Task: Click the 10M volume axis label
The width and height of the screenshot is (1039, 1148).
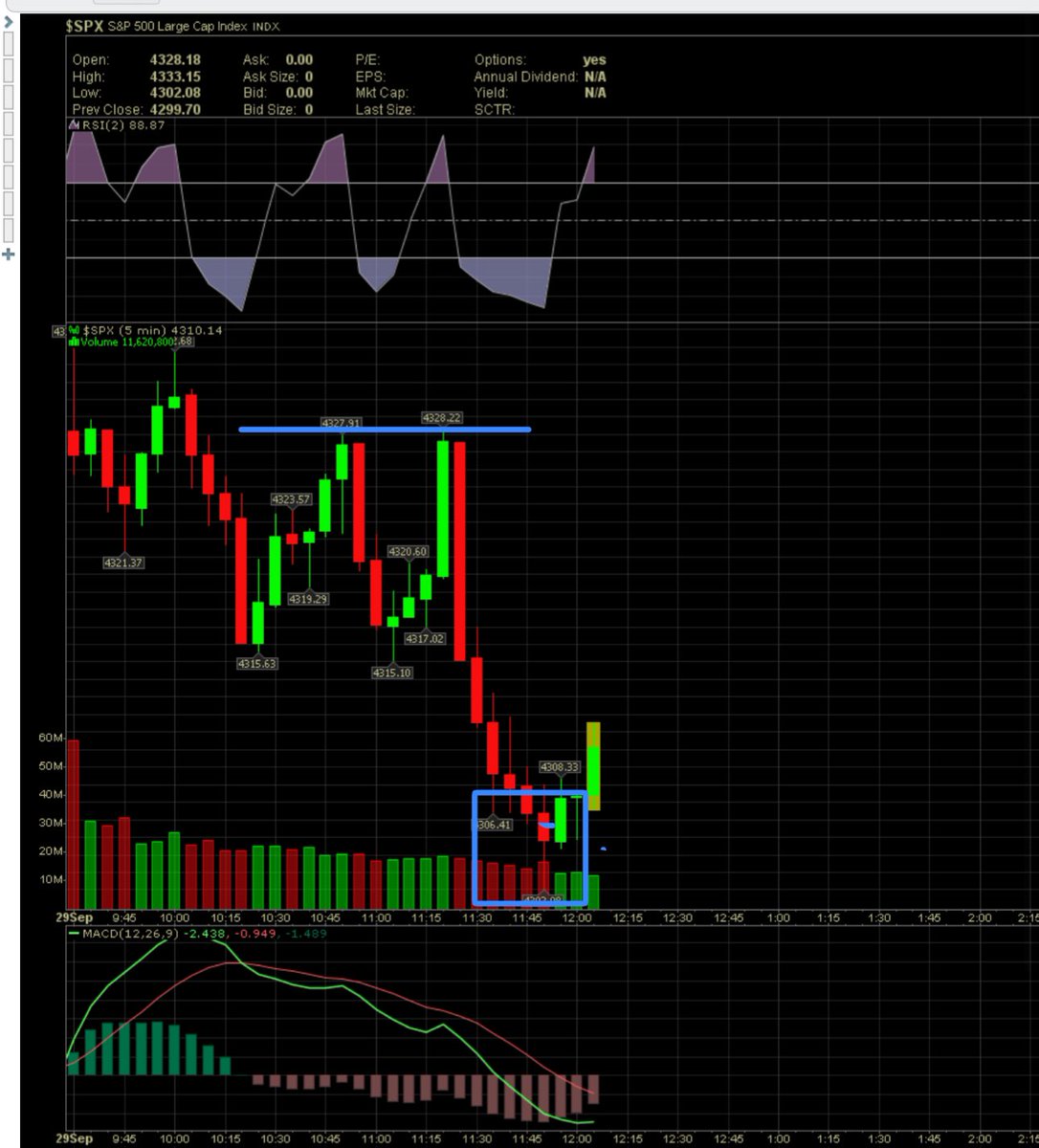Action: 53,879
